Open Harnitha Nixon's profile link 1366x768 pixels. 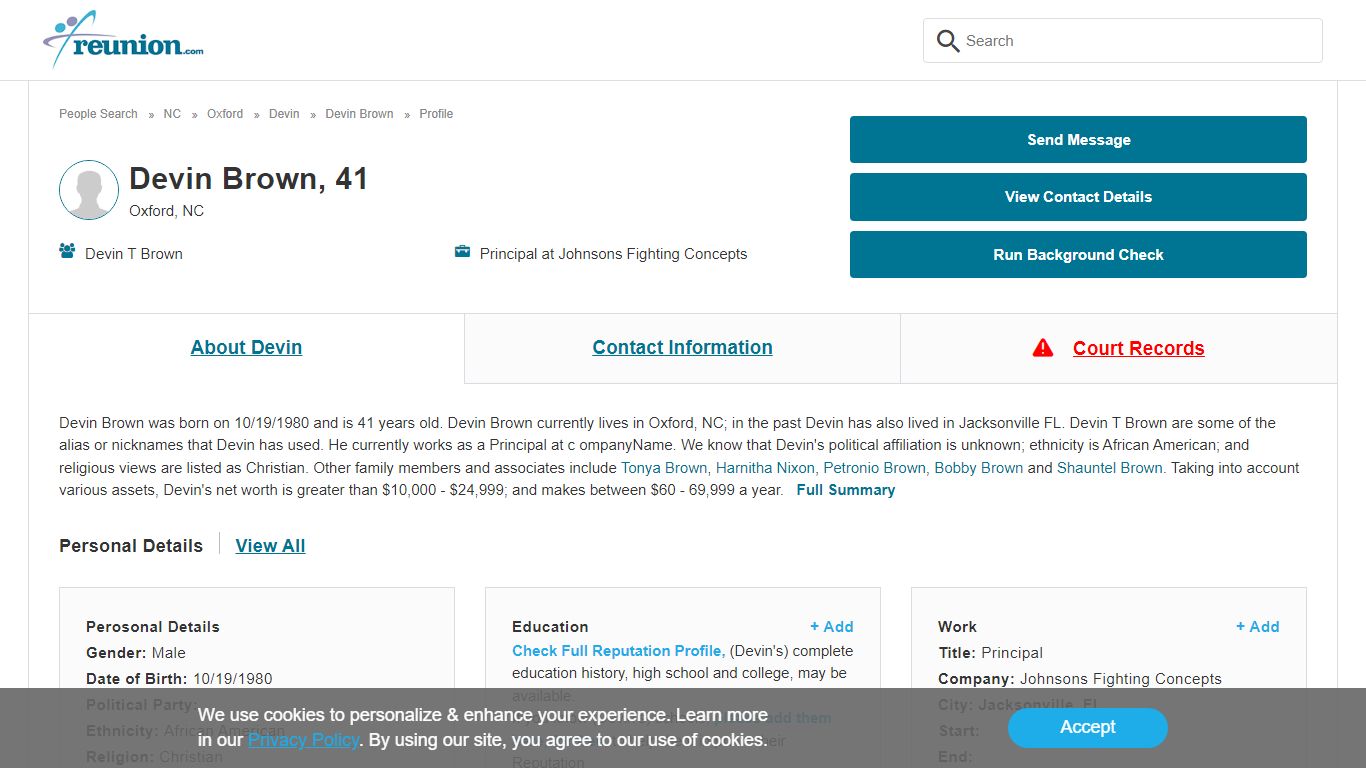coord(767,468)
